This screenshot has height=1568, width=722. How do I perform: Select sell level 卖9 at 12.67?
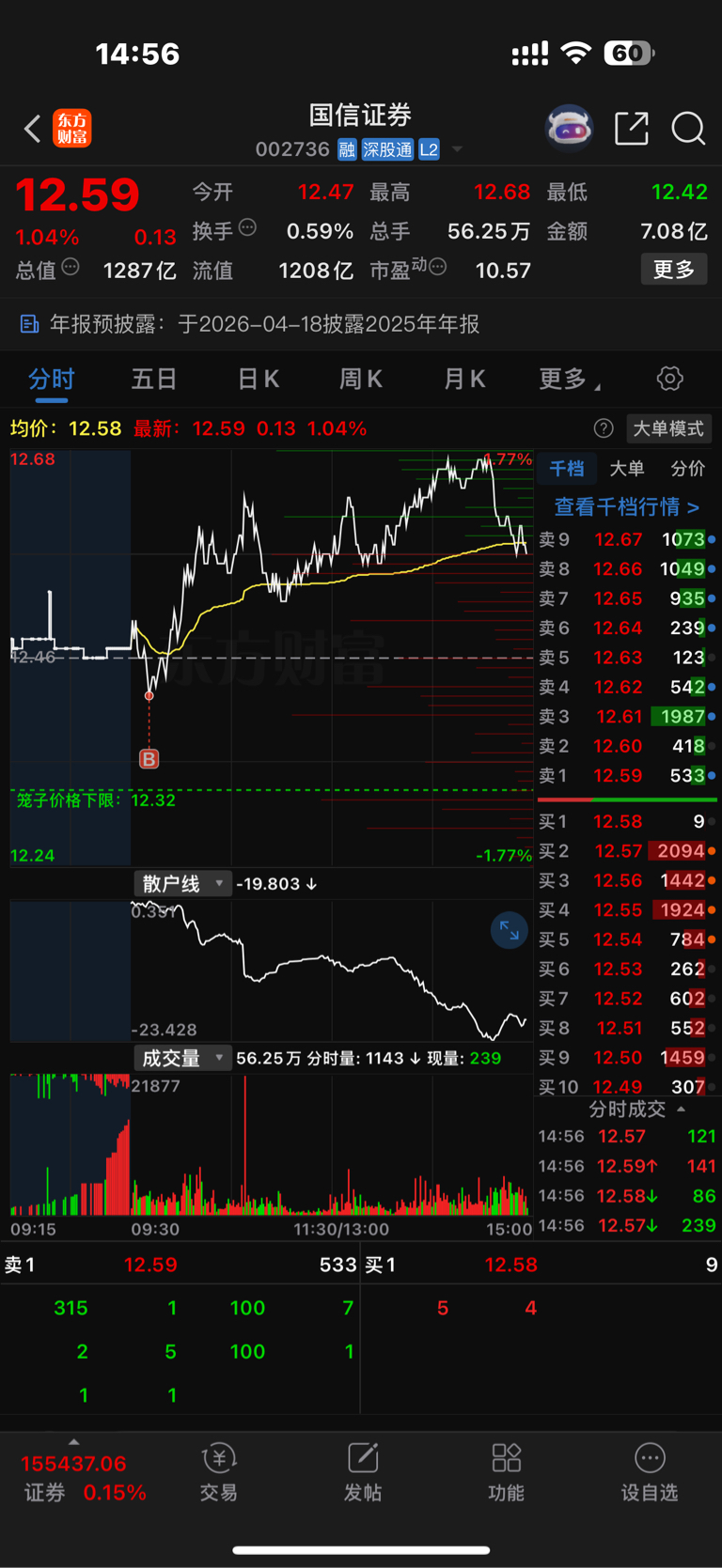pyautogui.click(x=626, y=539)
